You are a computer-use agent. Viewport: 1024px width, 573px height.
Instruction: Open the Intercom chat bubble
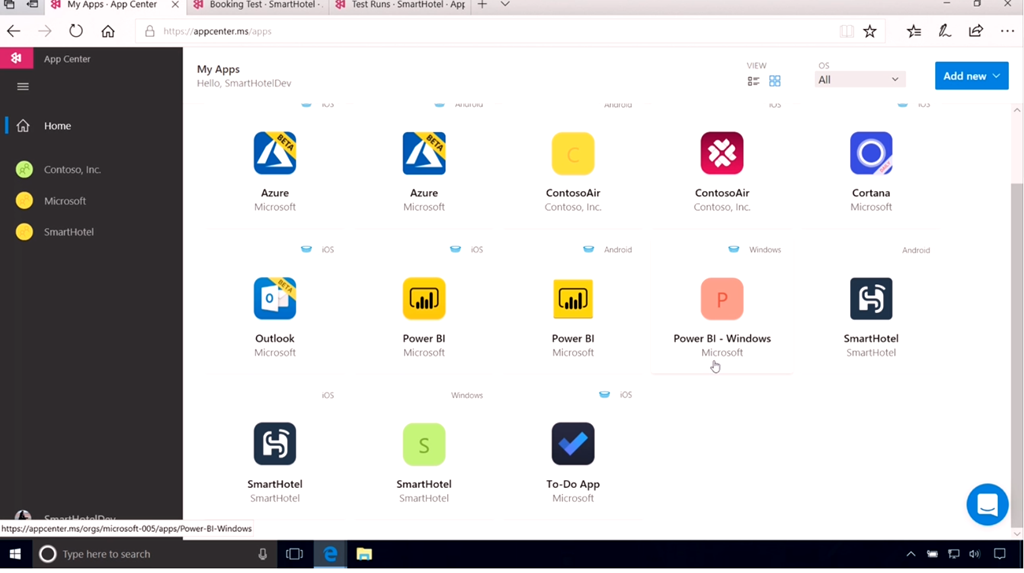tap(986, 505)
